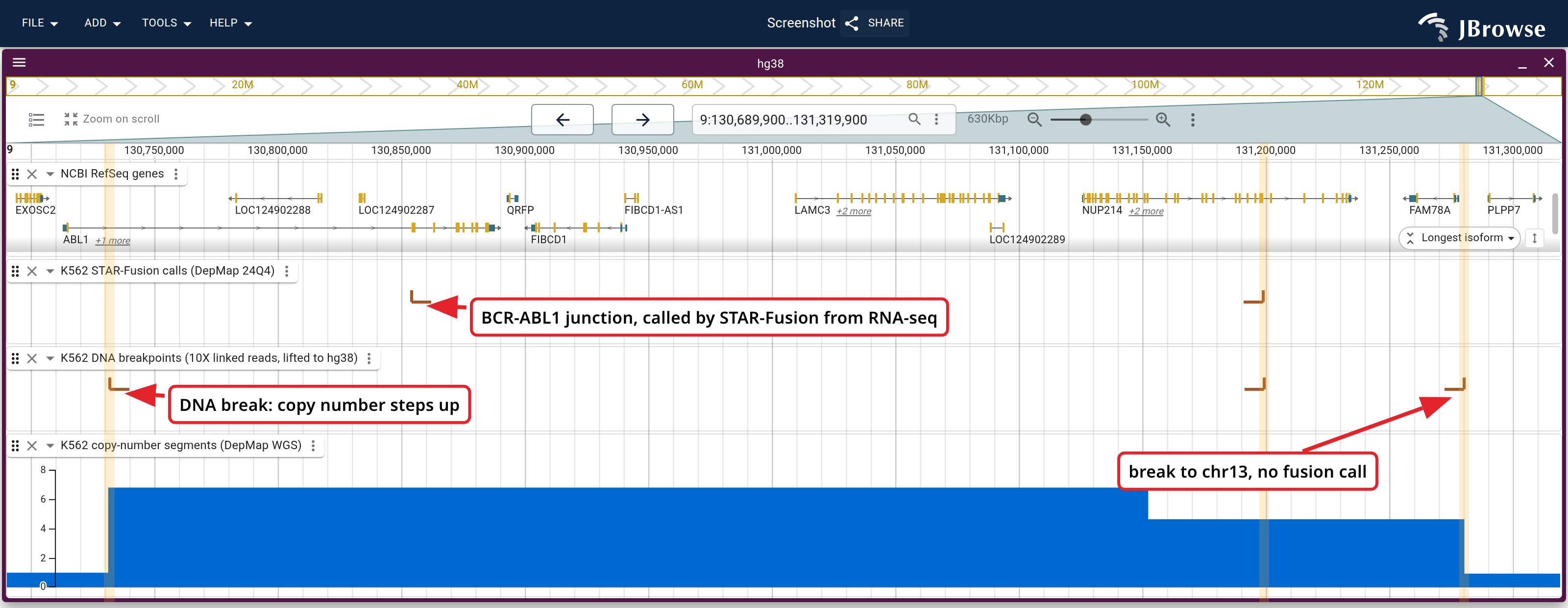Toggle Zoom on scroll
Viewport: 1568px width, 608px height.
coord(112,120)
